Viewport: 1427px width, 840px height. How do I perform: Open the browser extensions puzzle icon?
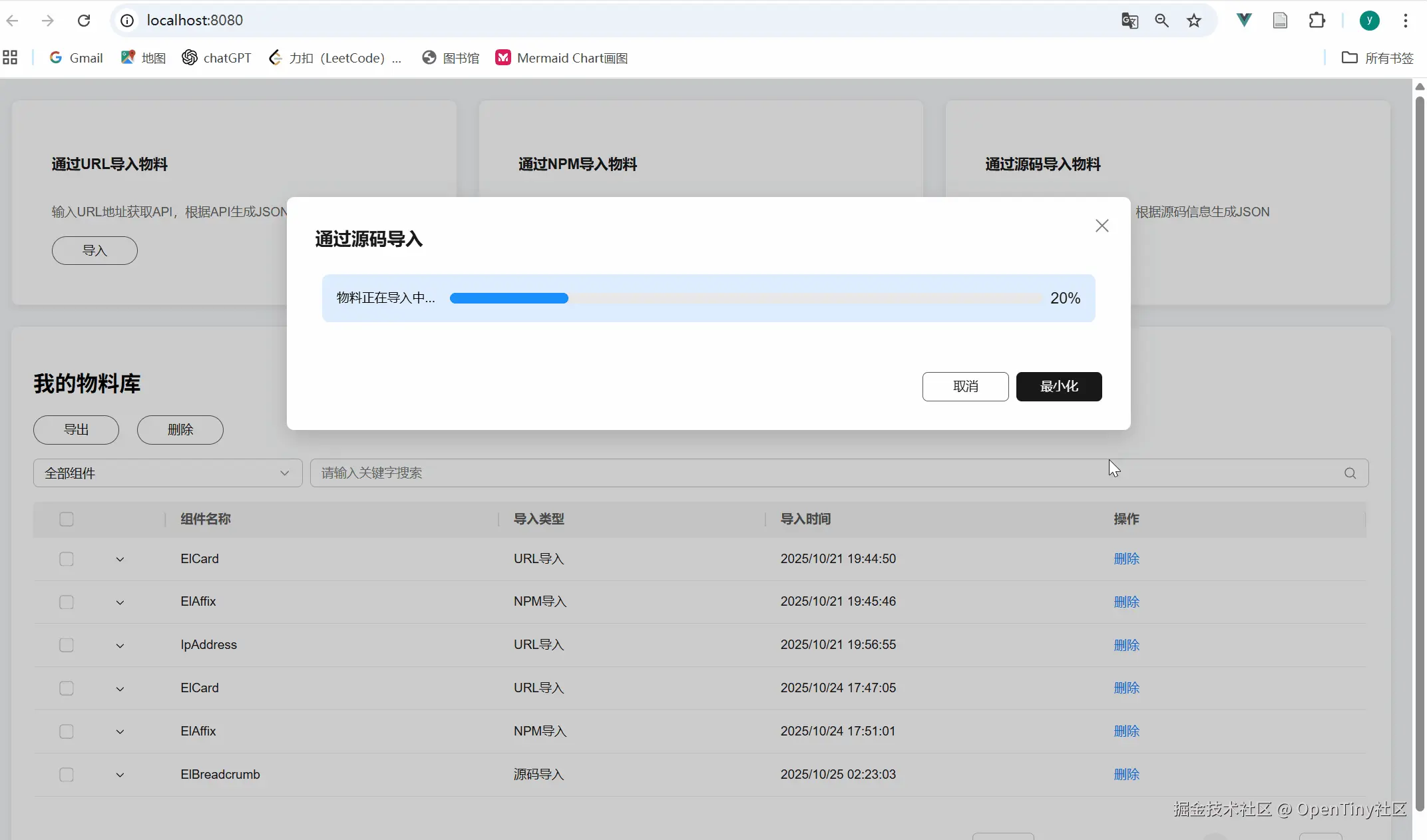pos(1317,21)
